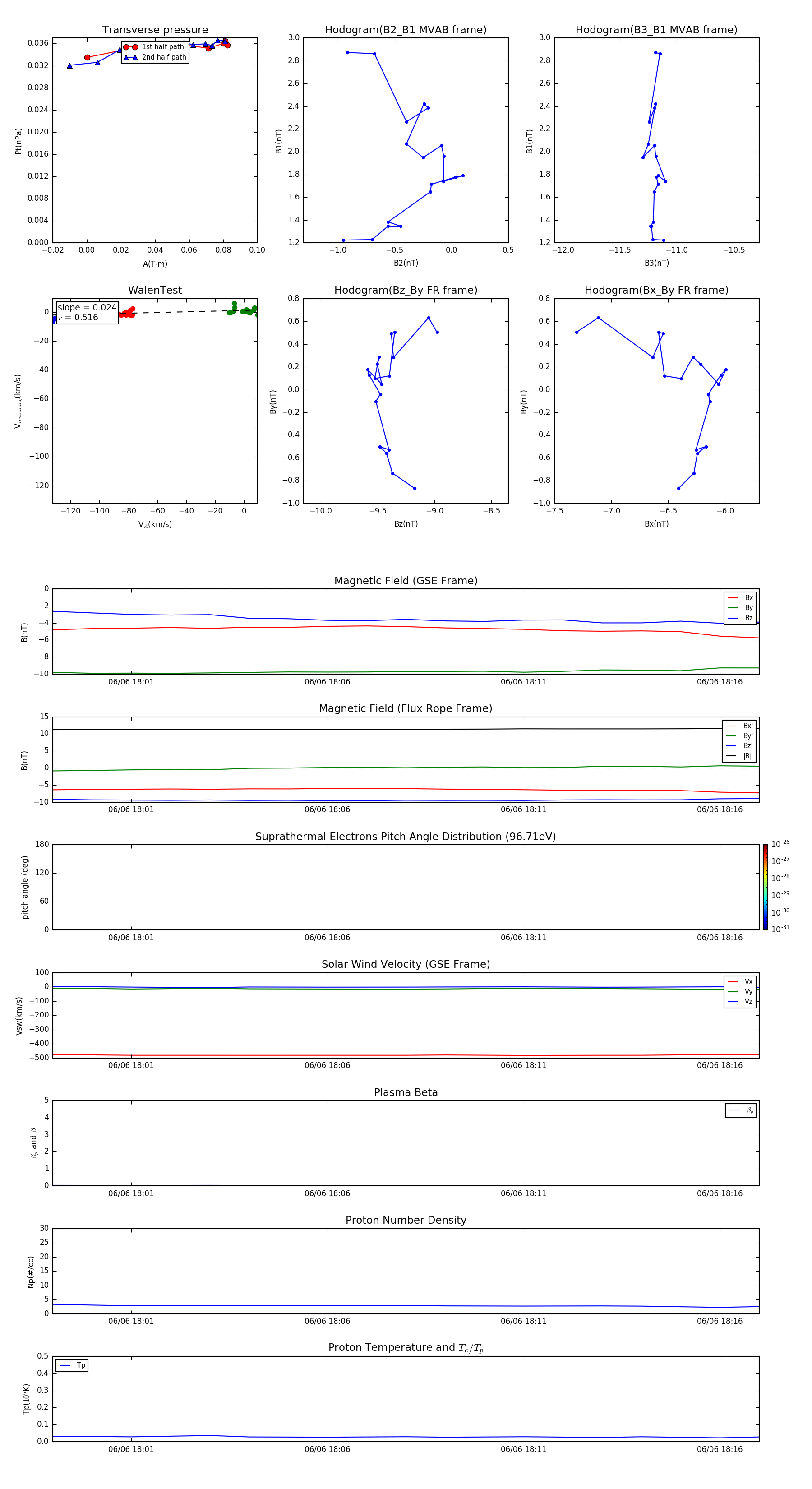Click the Vx legend entry in velocity plot
The width and height of the screenshot is (812, 1489).
coord(740,981)
